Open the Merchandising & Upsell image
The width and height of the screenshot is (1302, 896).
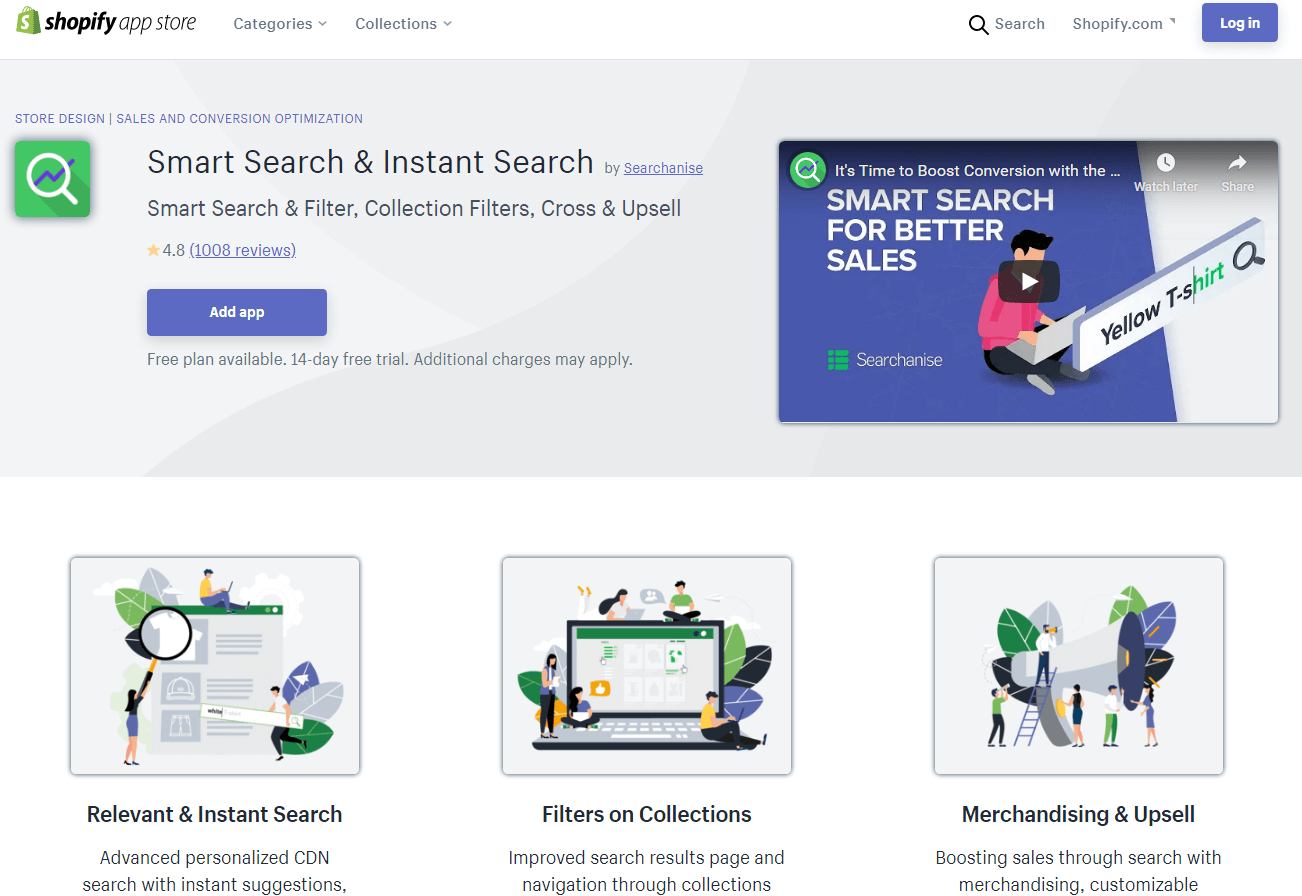[1079, 666]
